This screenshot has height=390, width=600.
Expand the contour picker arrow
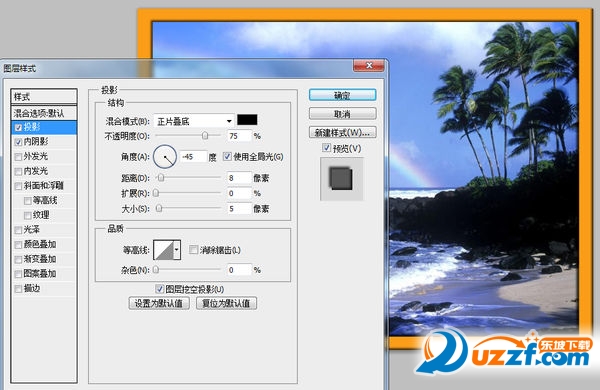(x=177, y=250)
